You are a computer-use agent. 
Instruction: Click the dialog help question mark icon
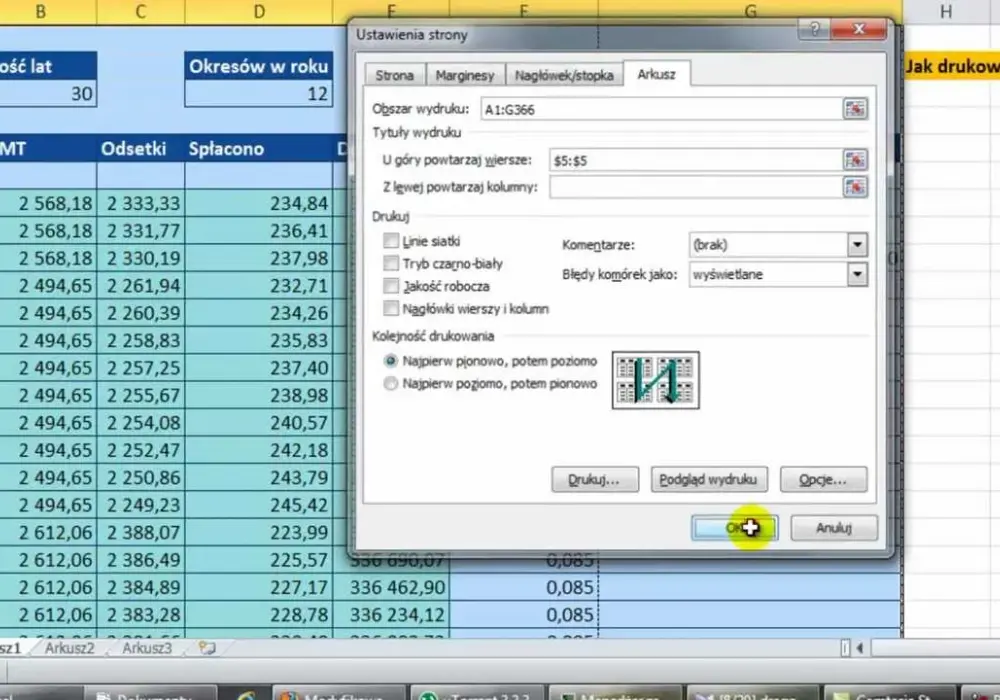pos(815,29)
